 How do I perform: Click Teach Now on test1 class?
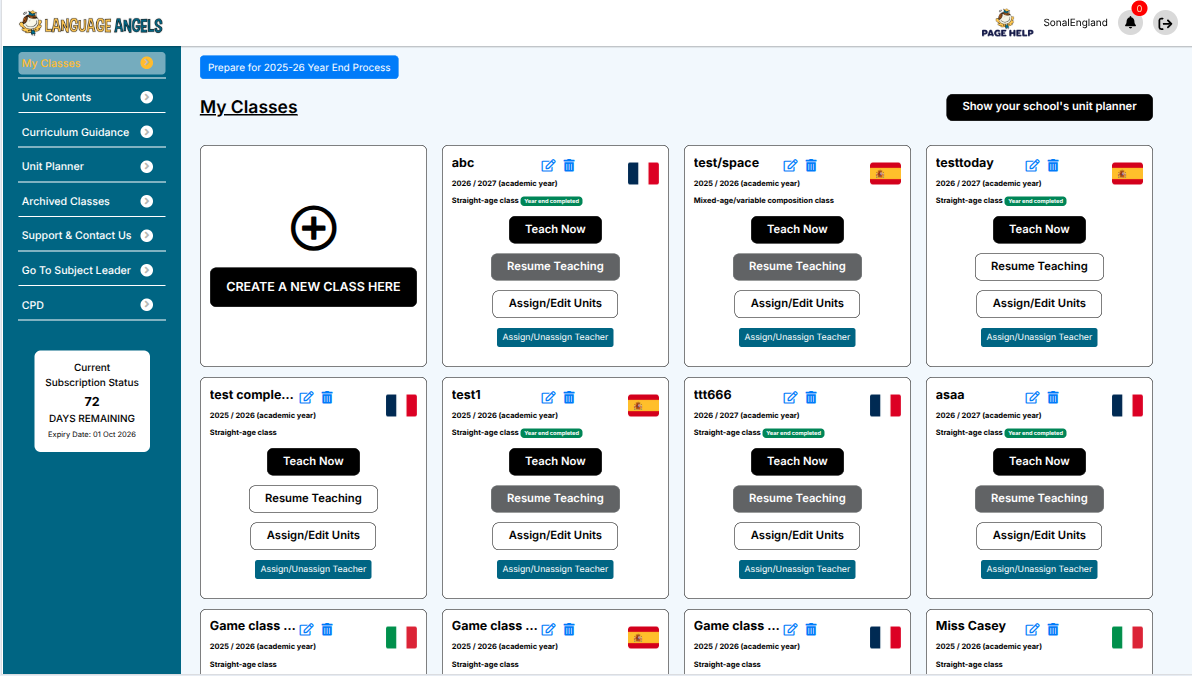coord(555,462)
